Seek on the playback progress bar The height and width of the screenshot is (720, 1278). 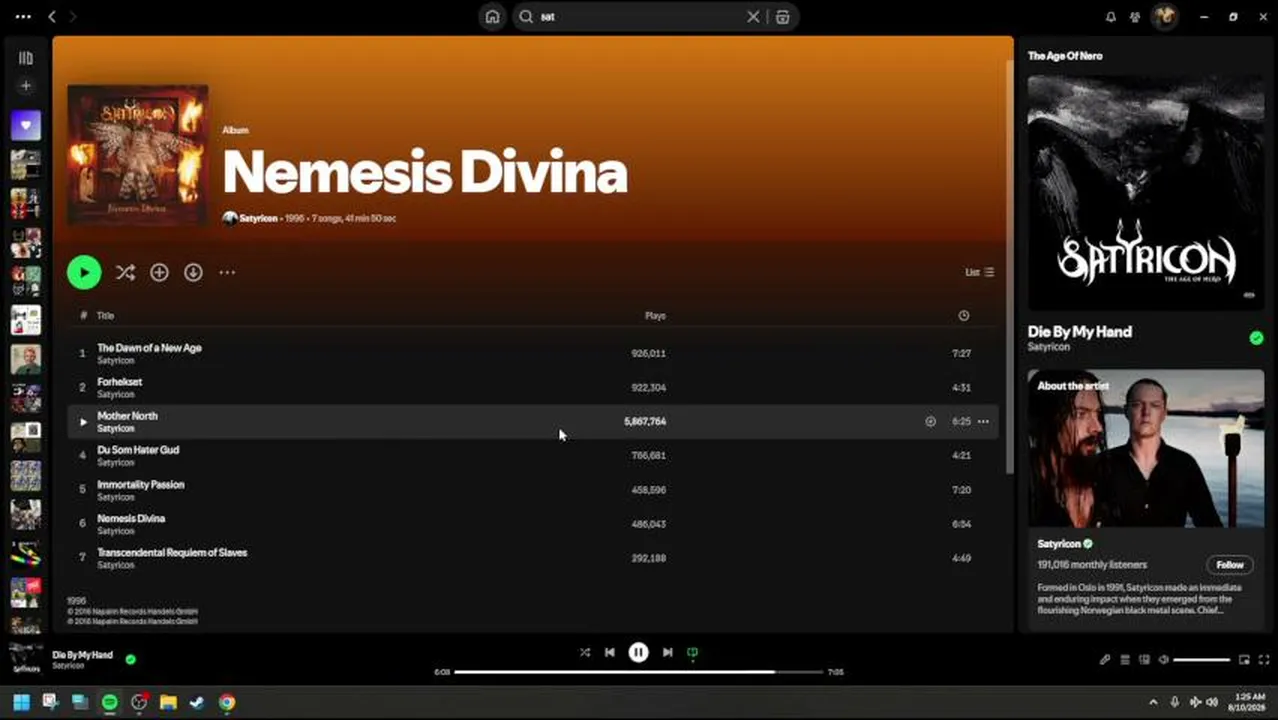638,672
